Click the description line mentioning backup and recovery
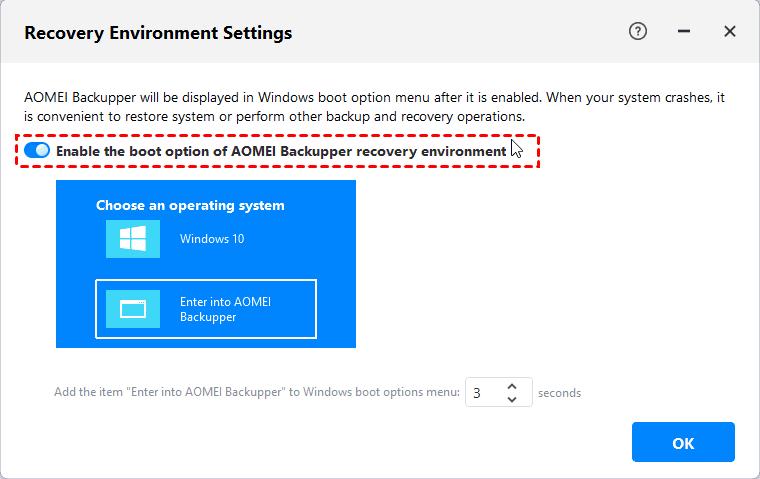This screenshot has height=479, width=760. point(274,116)
